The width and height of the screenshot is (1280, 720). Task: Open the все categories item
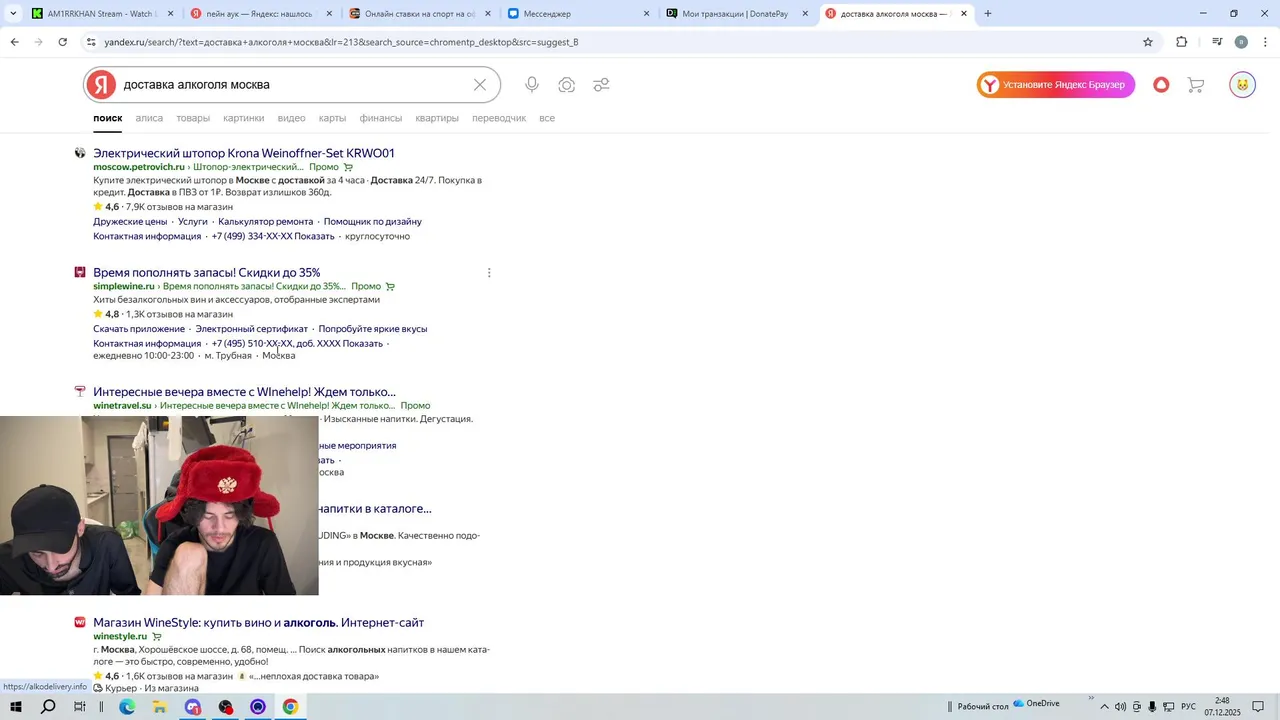pos(547,118)
